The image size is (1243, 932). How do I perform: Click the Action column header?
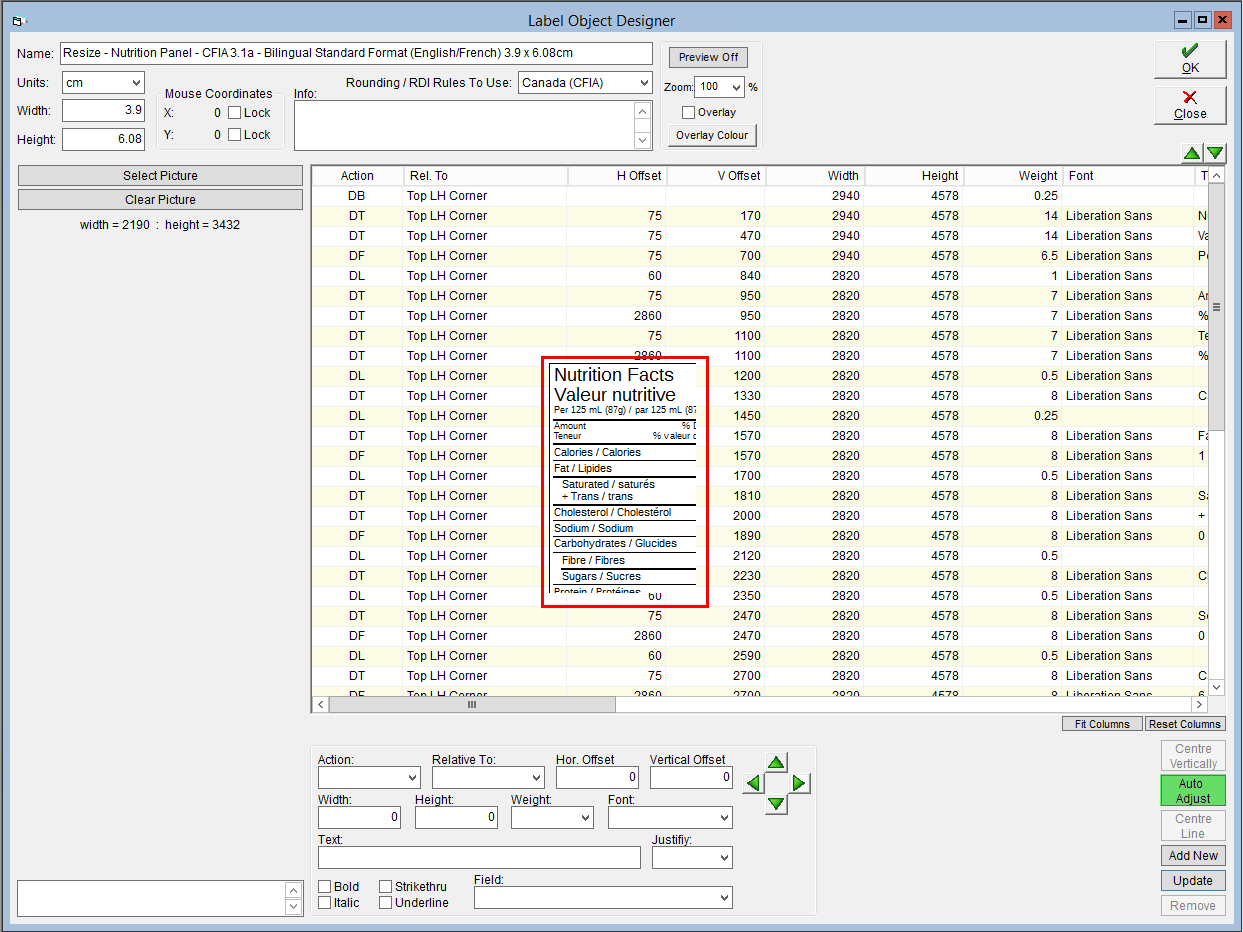pos(357,176)
